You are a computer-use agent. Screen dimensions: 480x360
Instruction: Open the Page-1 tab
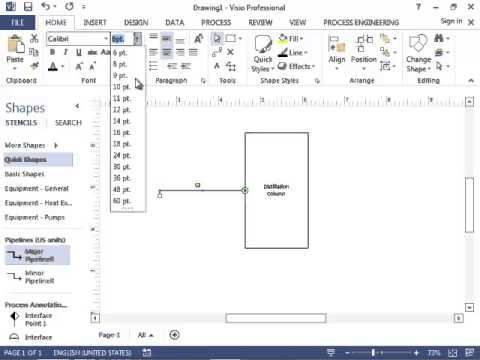(109, 335)
